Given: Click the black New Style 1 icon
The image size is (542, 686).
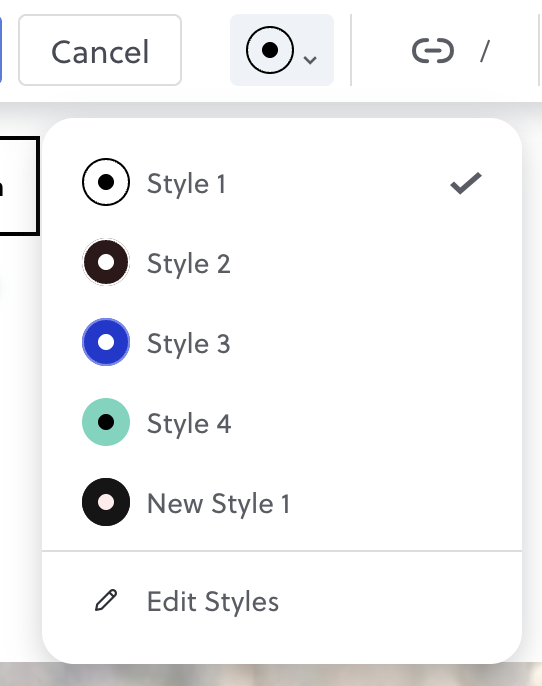Looking at the screenshot, I should pyautogui.click(x=106, y=502).
